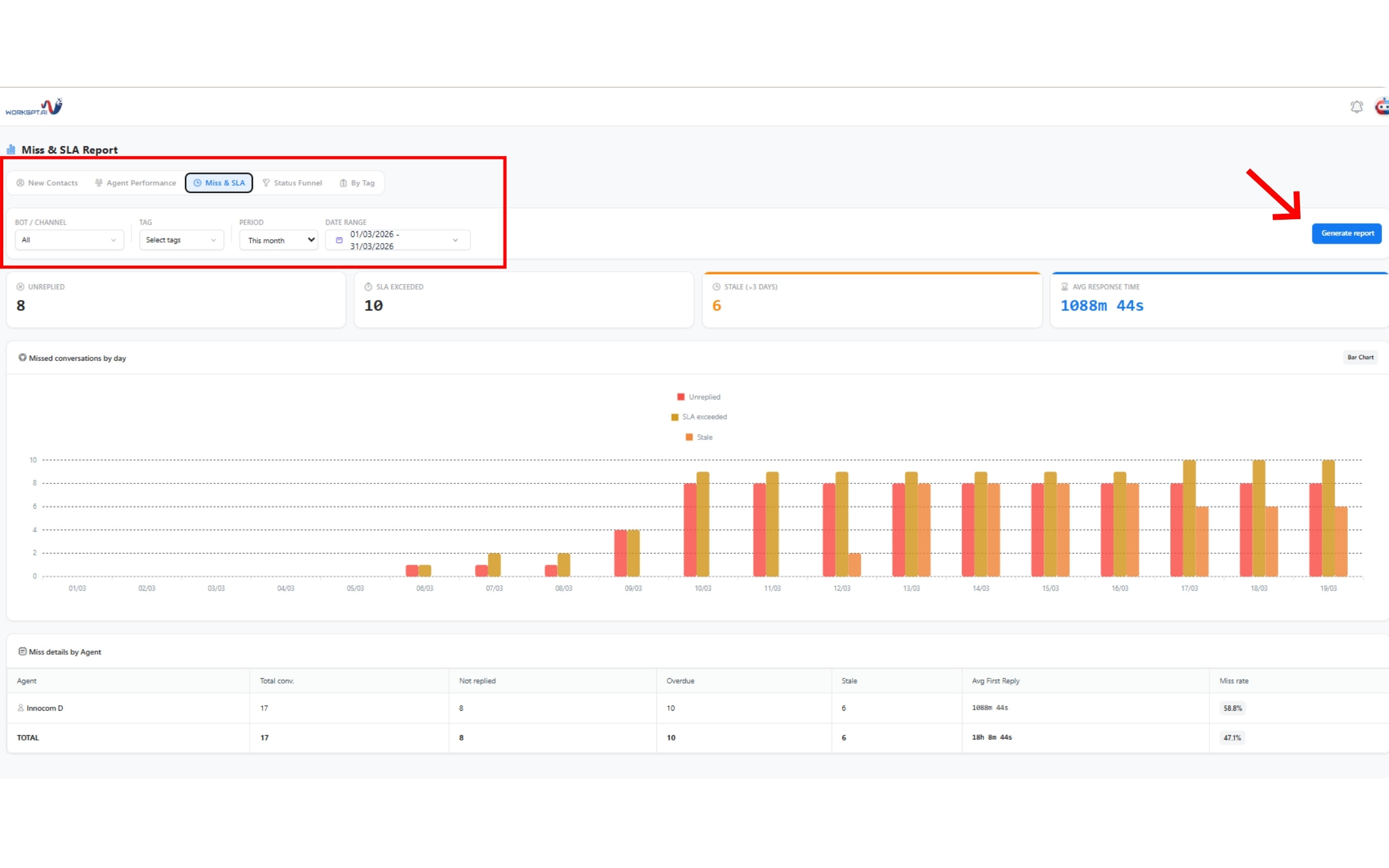The height and width of the screenshot is (868, 1389).
Task: Switch to the Agent Performance tab
Action: coord(136,183)
